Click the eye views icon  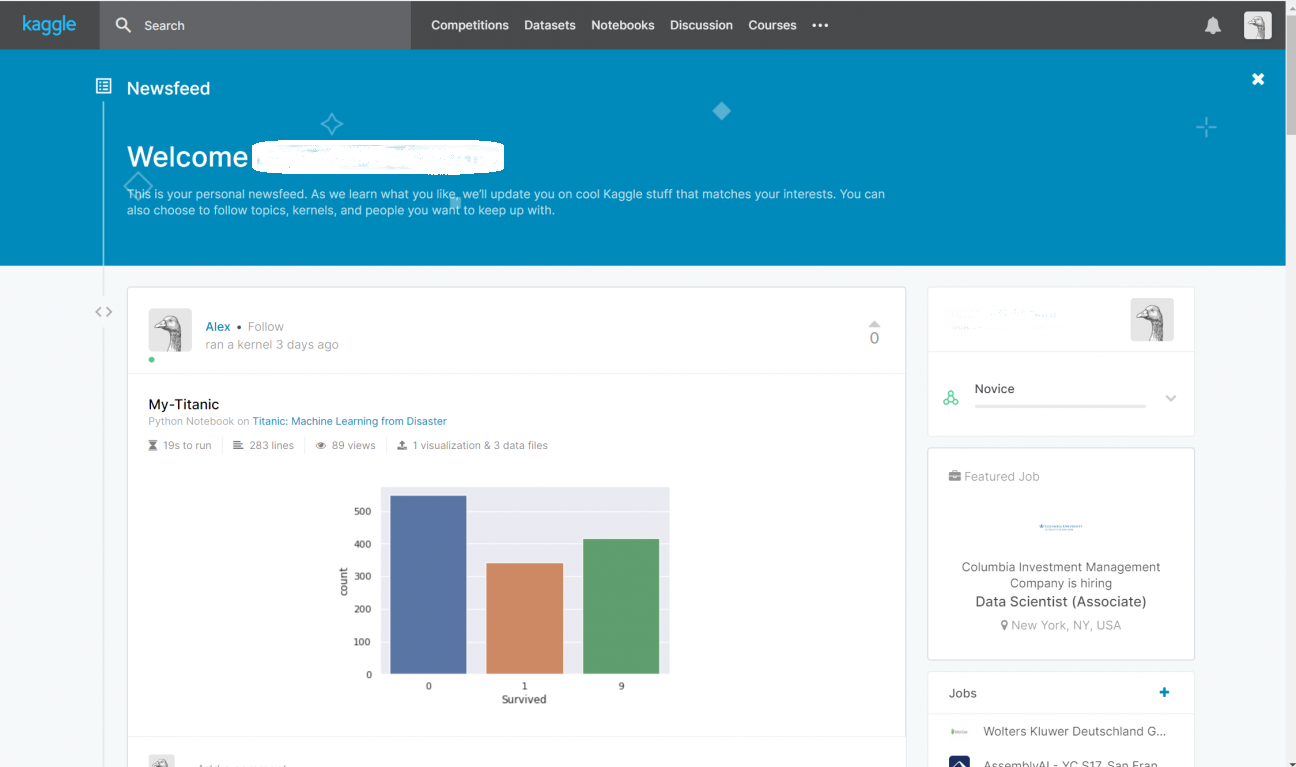click(321, 445)
